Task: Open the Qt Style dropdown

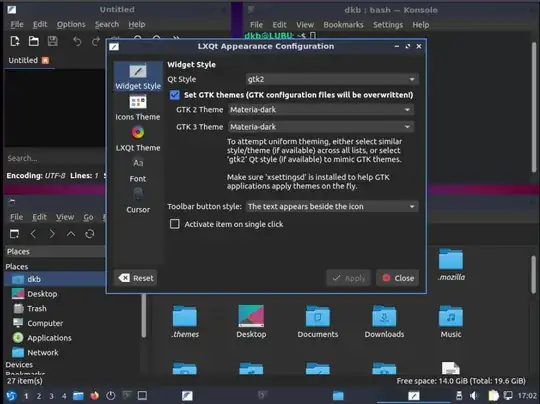Action: point(332,79)
